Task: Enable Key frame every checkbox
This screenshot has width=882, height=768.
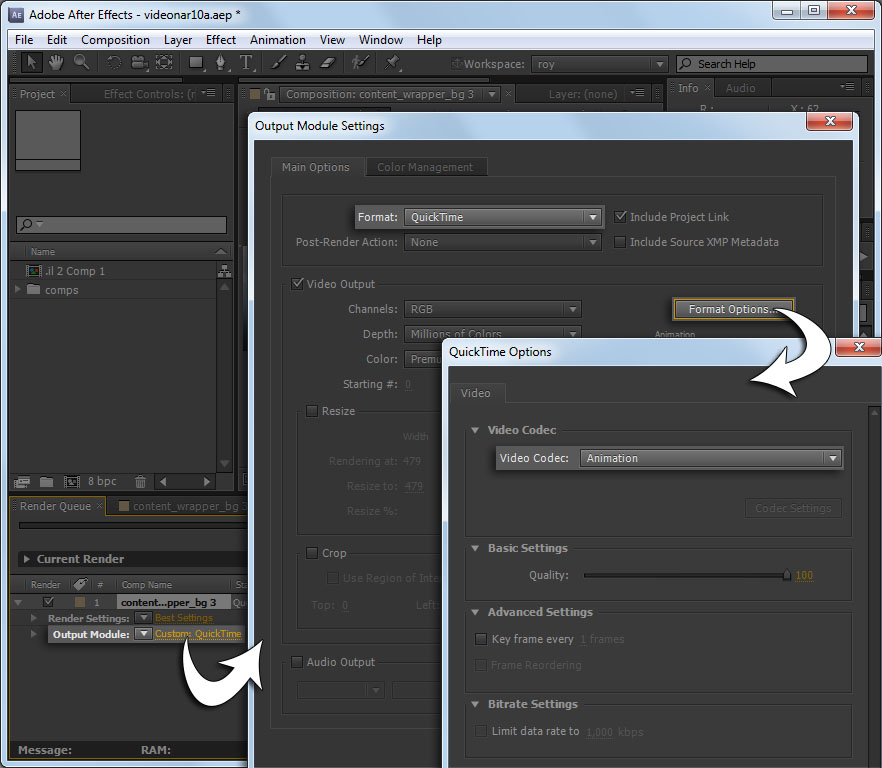Action: coord(481,639)
